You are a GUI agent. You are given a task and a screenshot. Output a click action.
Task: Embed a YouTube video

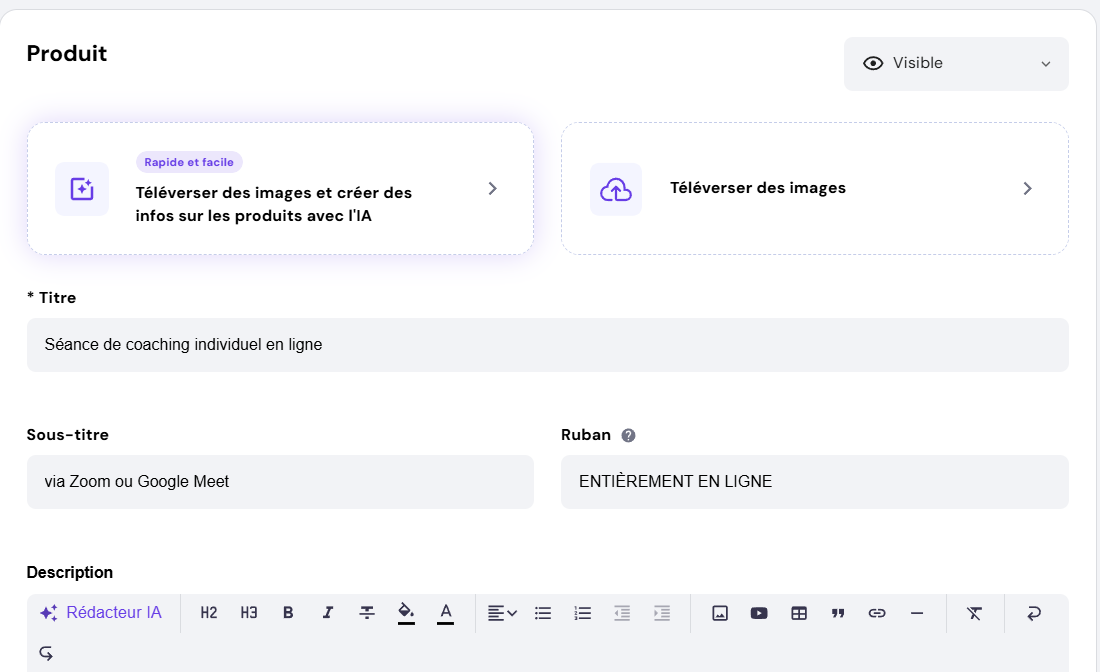coord(759,612)
